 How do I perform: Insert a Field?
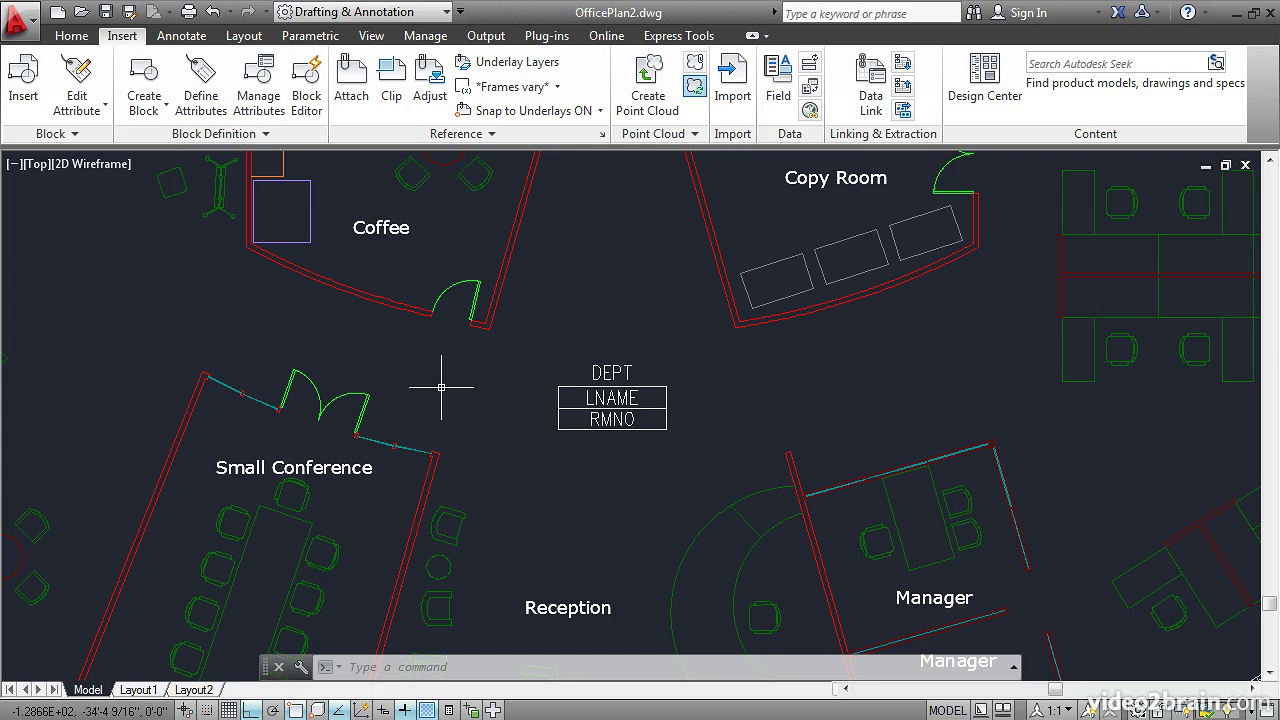(x=778, y=80)
